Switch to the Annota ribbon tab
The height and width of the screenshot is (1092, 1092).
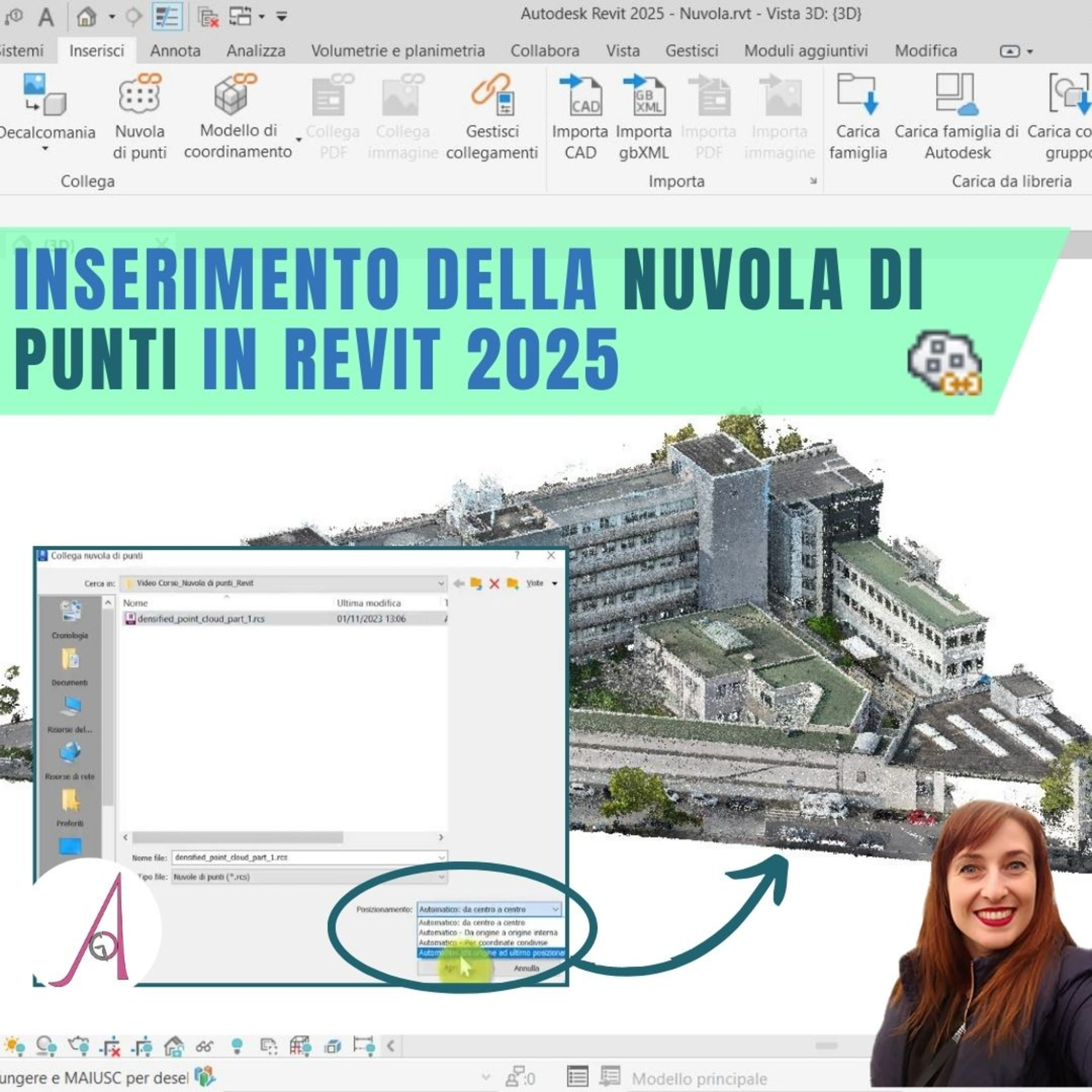(x=175, y=51)
